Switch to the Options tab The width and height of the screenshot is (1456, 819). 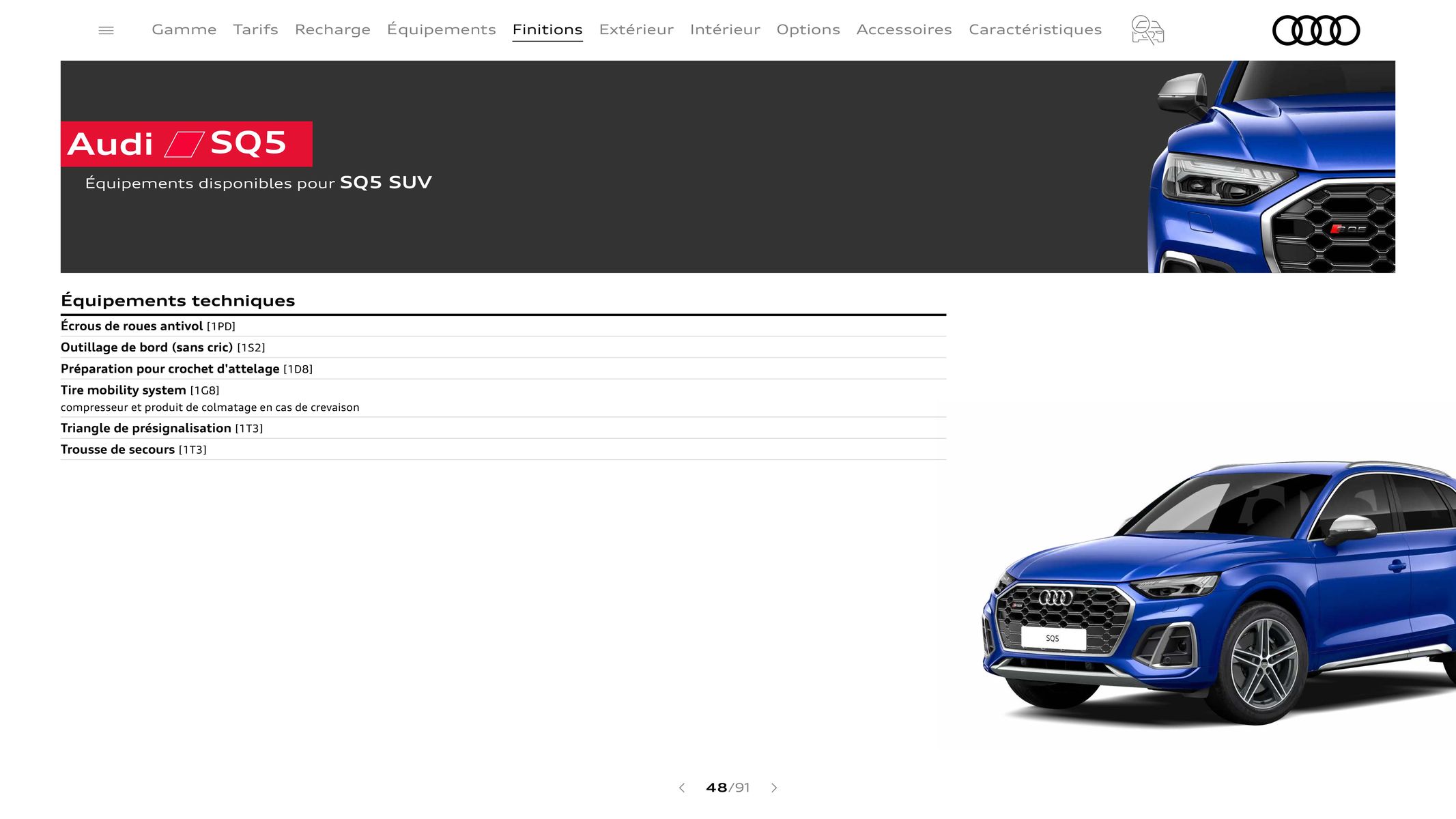coord(808,29)
